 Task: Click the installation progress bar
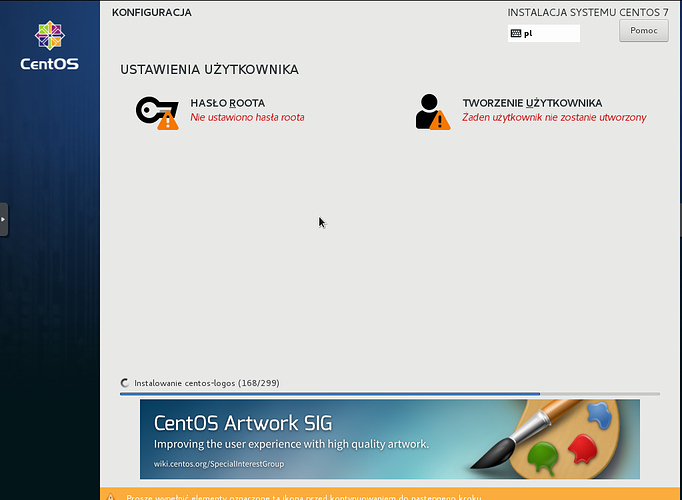389,394
